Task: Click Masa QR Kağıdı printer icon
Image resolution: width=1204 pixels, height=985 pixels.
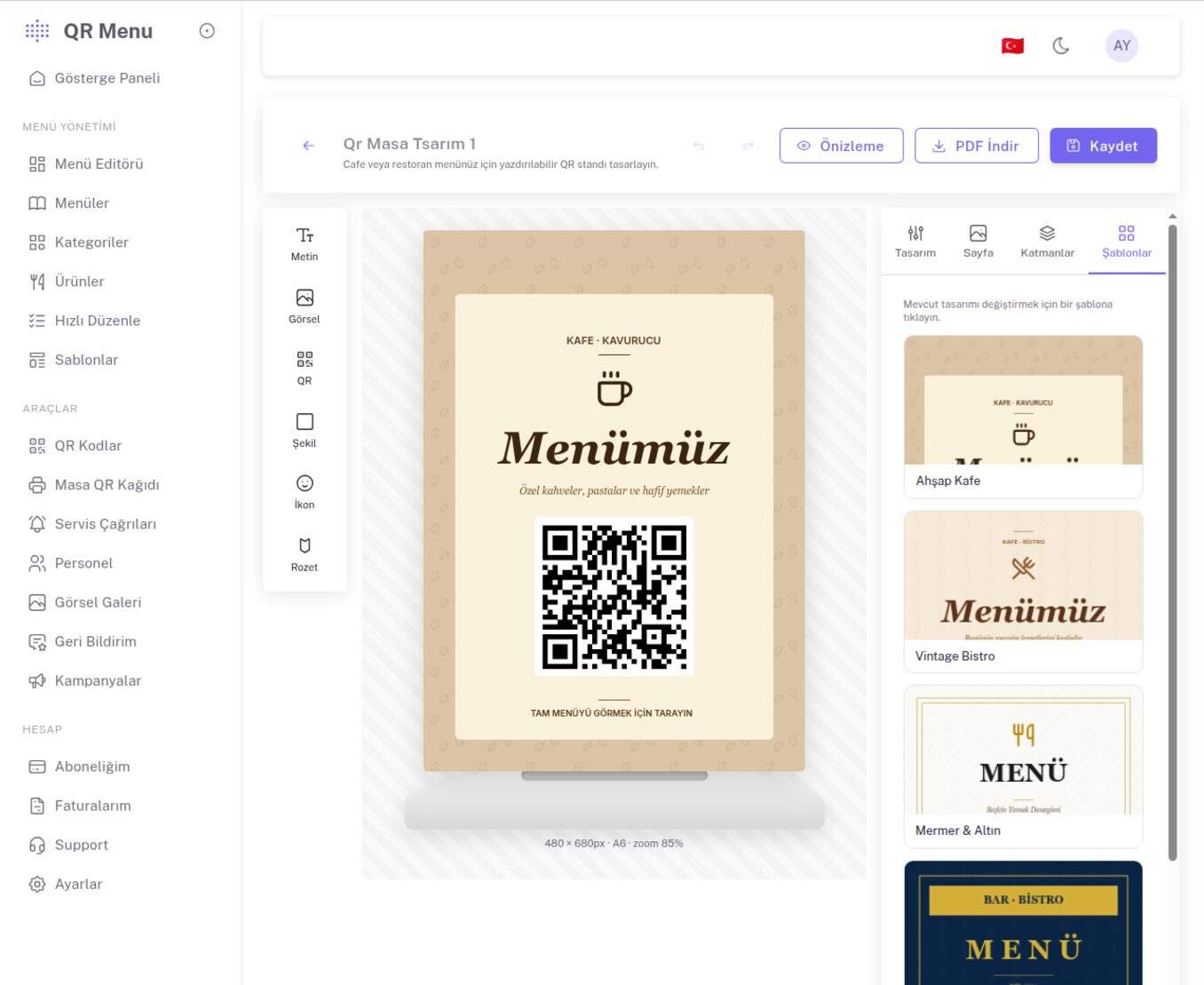Action: click(37, 485)
